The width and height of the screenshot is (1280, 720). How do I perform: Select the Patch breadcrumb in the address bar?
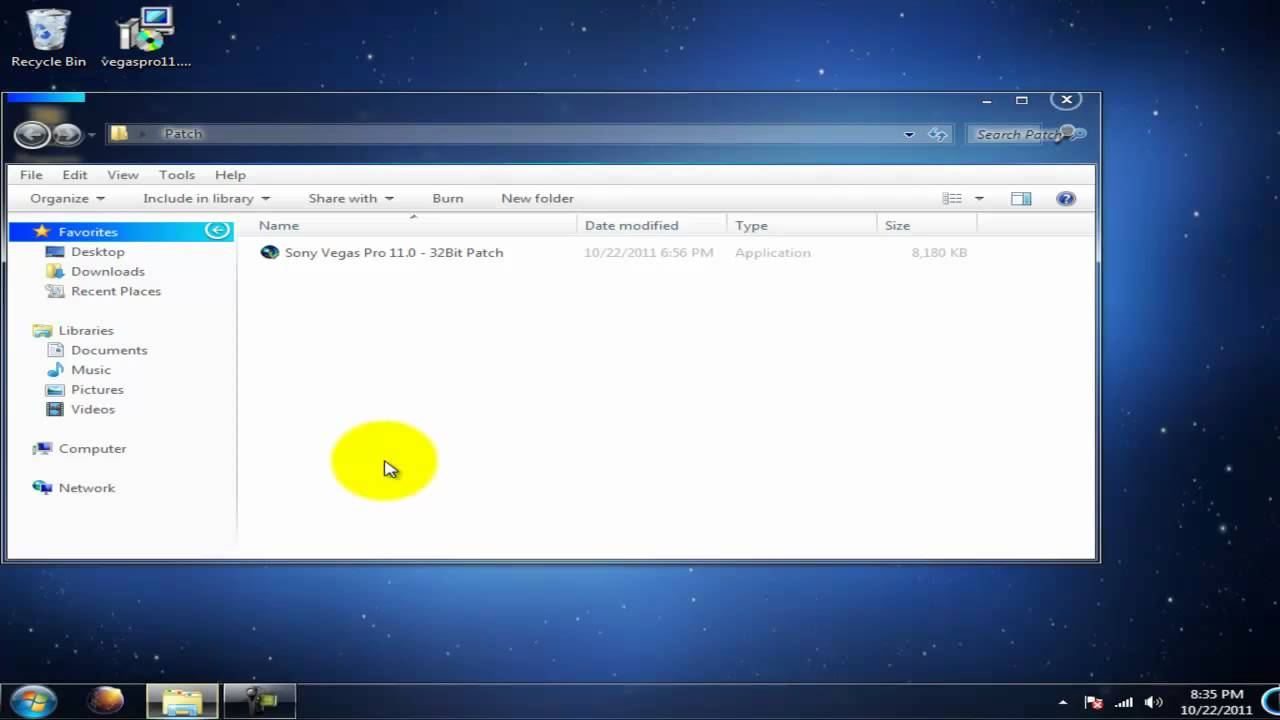[183, 133]
